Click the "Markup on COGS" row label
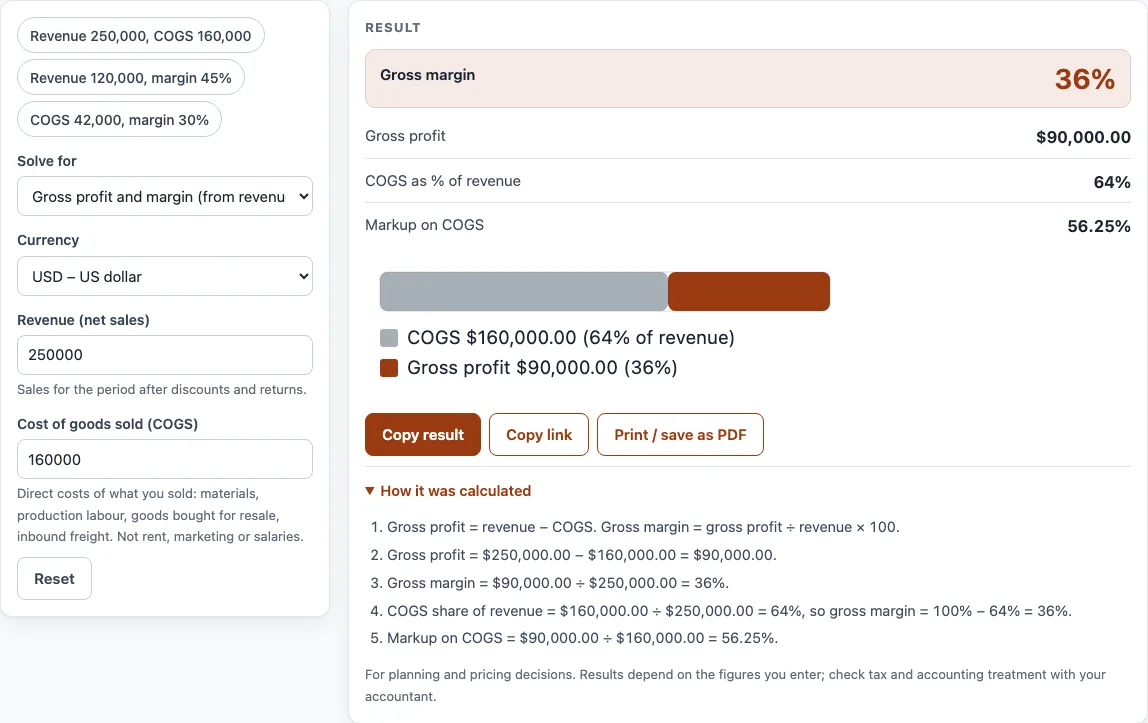Image resolution: width=1148 pixels, height=723 pixels. point(425,225)
